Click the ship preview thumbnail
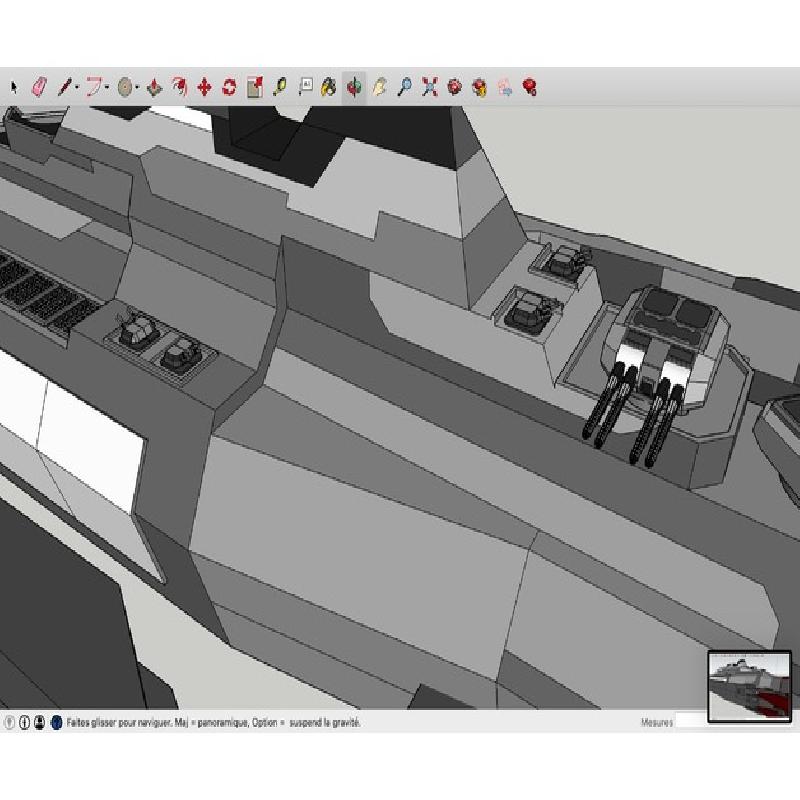The image size is (800, 800). pyautogui.click(x=749, y=686)
